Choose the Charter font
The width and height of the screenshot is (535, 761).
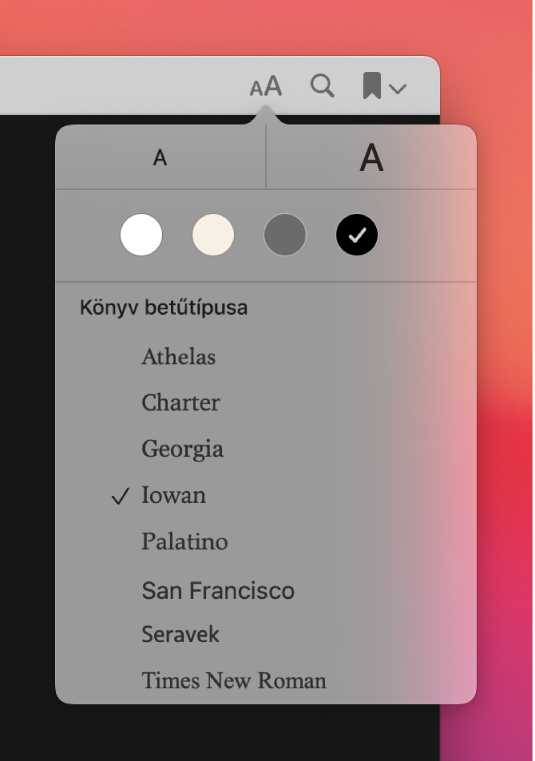coord(181,403)
